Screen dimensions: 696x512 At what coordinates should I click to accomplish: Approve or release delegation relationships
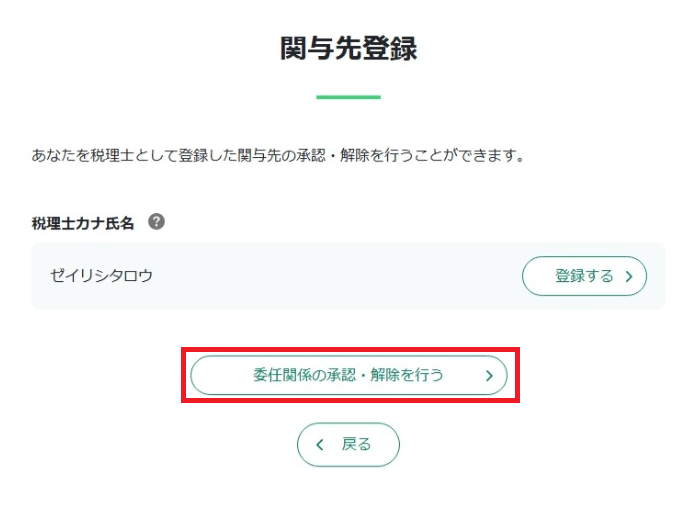348,376
